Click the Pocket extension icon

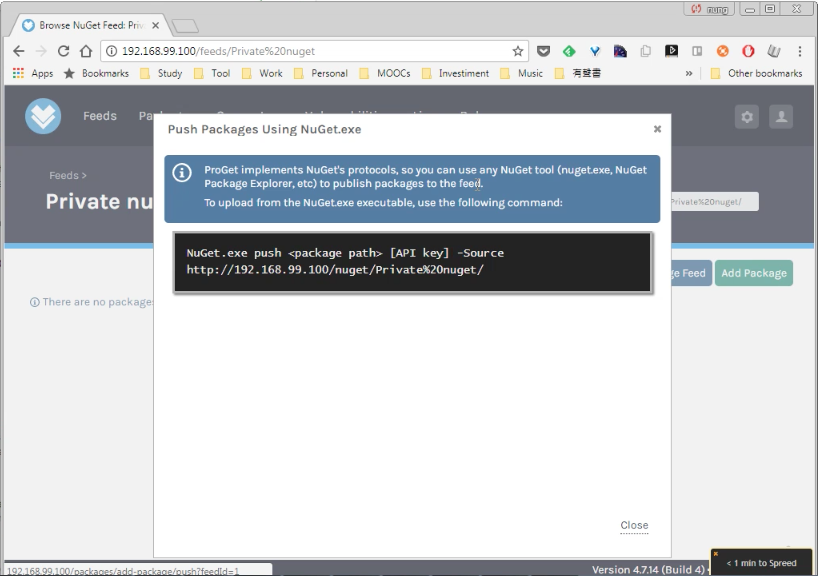[544, 51]
